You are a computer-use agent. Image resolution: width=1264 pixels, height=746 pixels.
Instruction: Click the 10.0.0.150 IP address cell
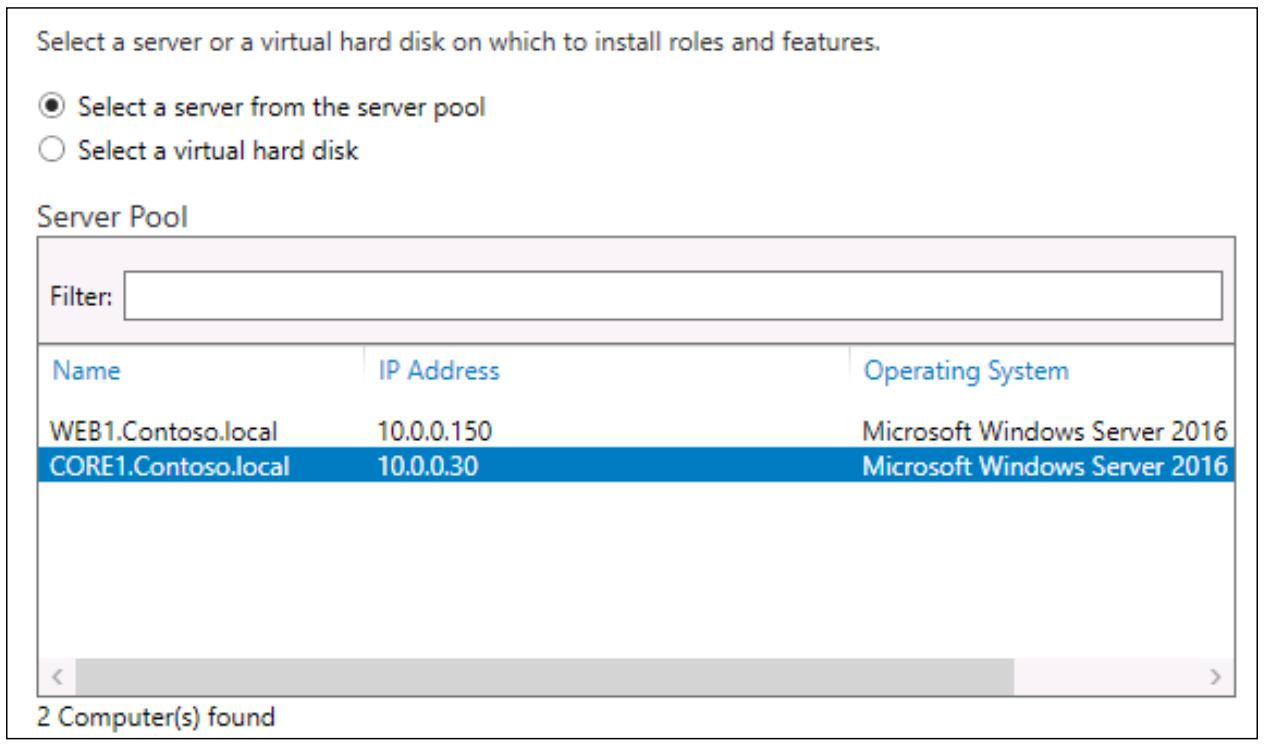[x=429, y=432]
